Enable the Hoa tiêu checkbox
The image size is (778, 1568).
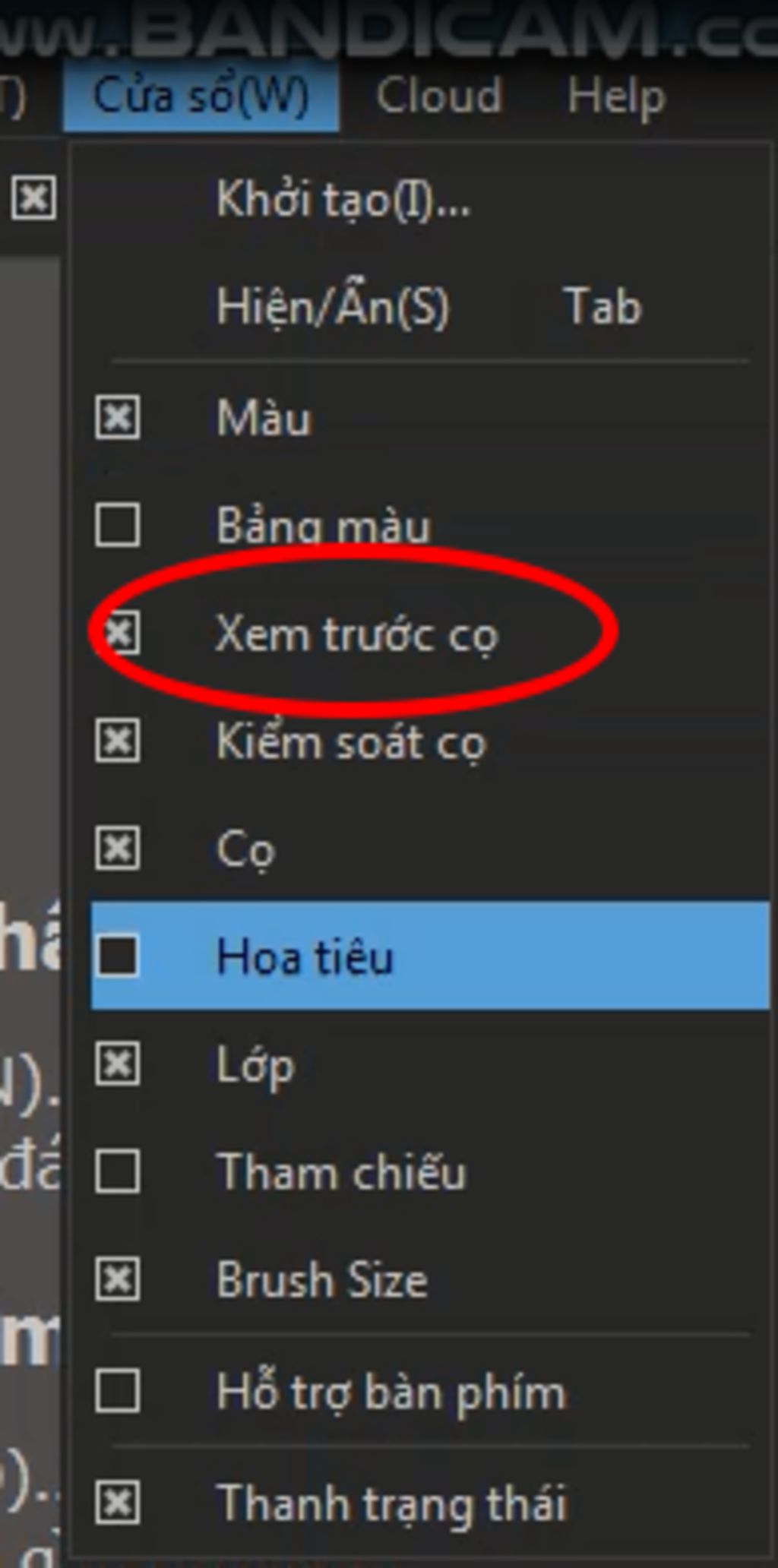118,956
